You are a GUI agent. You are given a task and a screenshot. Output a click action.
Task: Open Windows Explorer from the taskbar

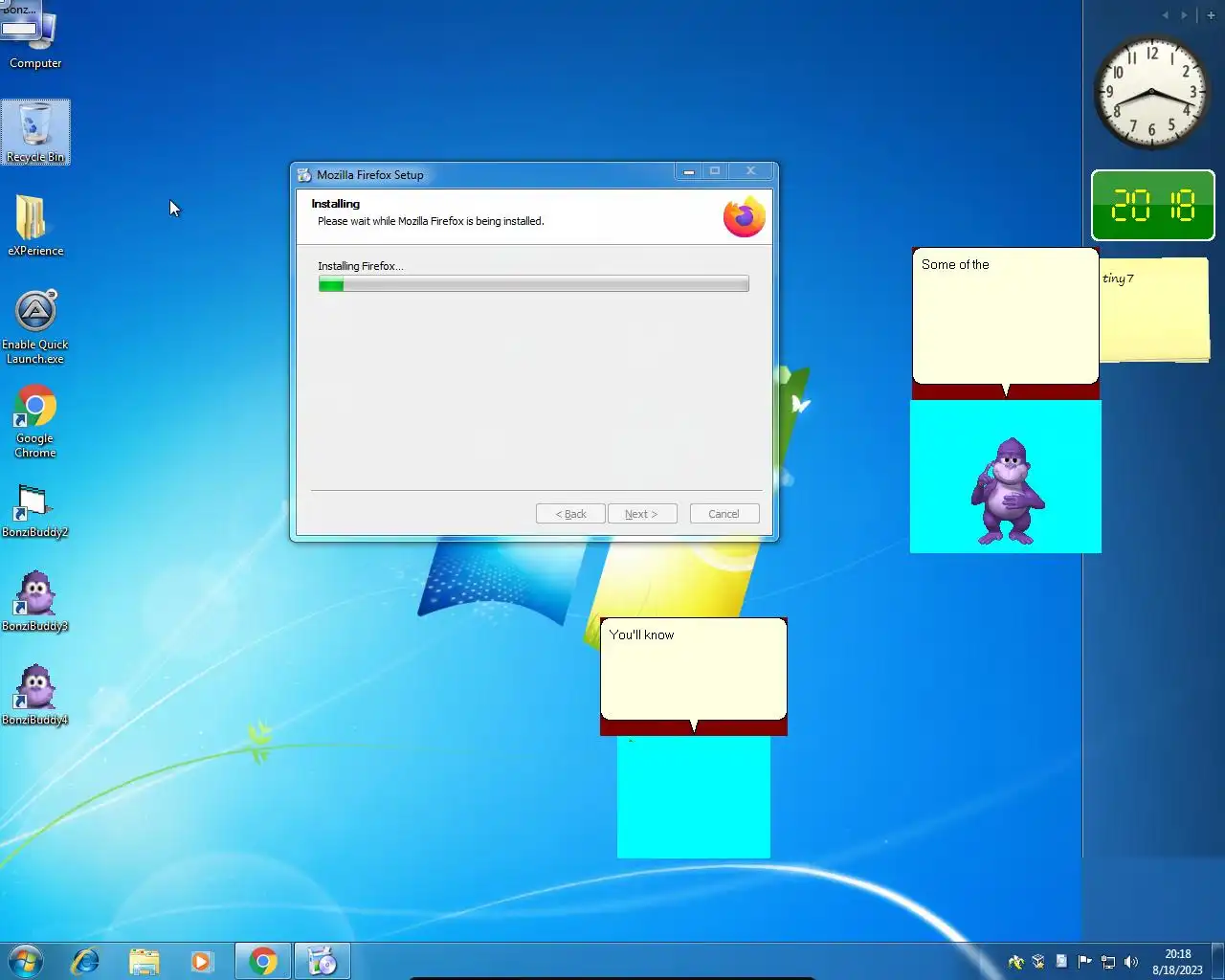click(144, 961)
